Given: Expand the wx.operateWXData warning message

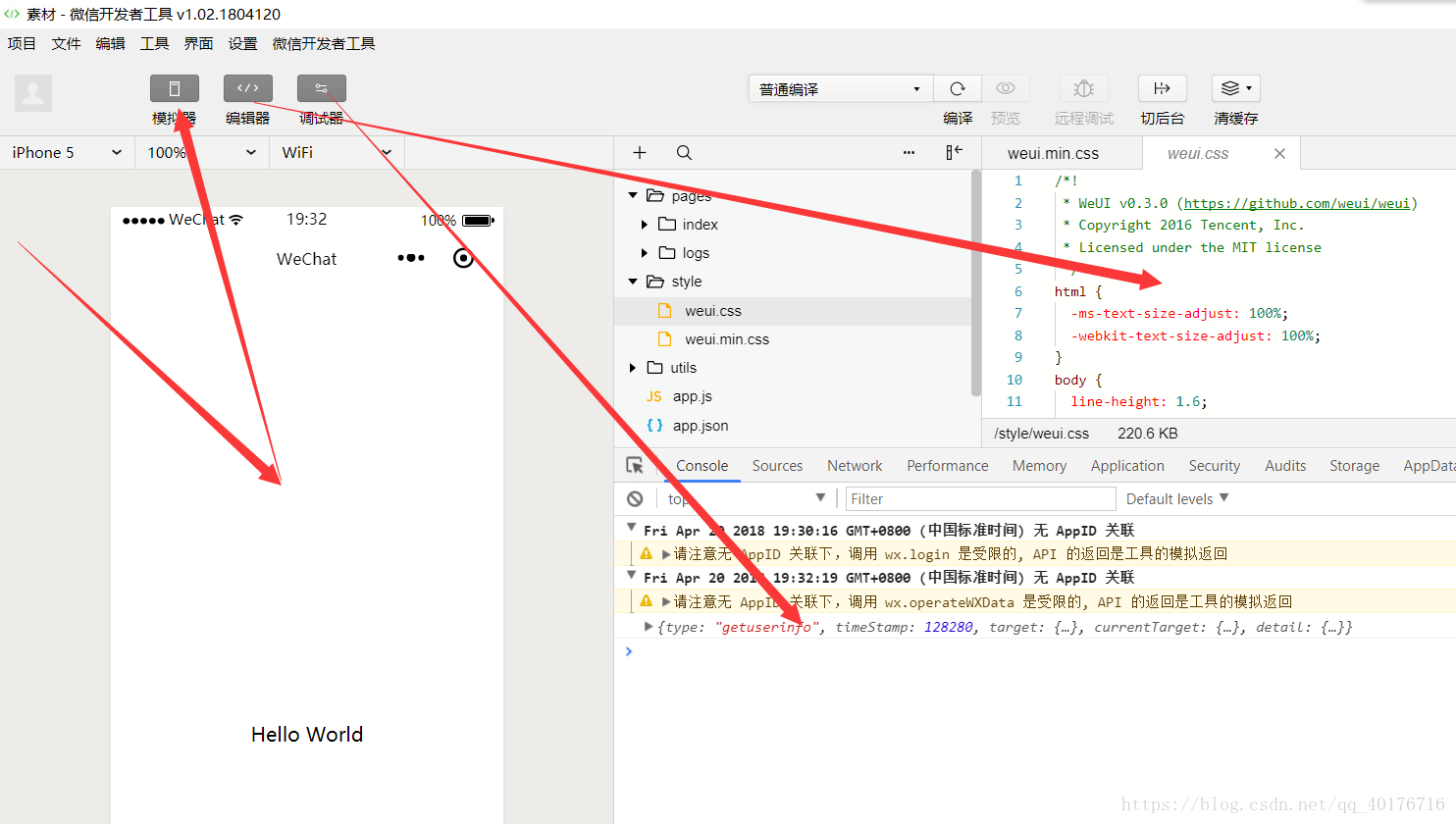Looking at the screenshot, I should (x=666, y=602).
